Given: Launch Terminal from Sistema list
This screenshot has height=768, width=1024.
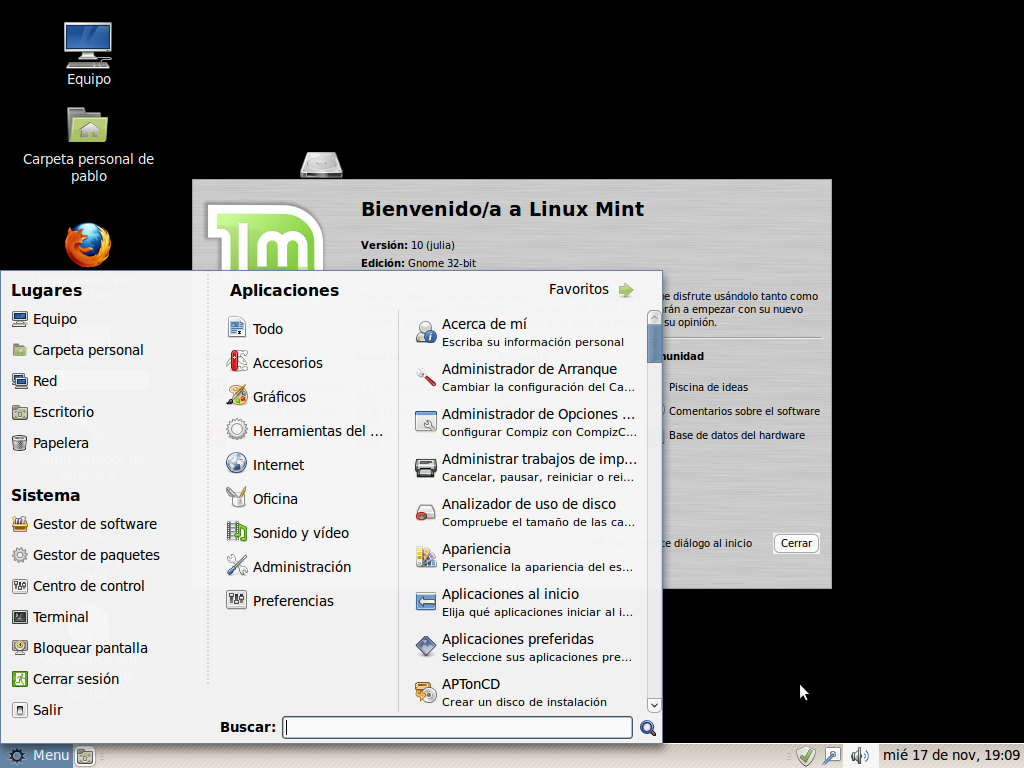Looking at the screenshot, I should [x=50, y=617].
